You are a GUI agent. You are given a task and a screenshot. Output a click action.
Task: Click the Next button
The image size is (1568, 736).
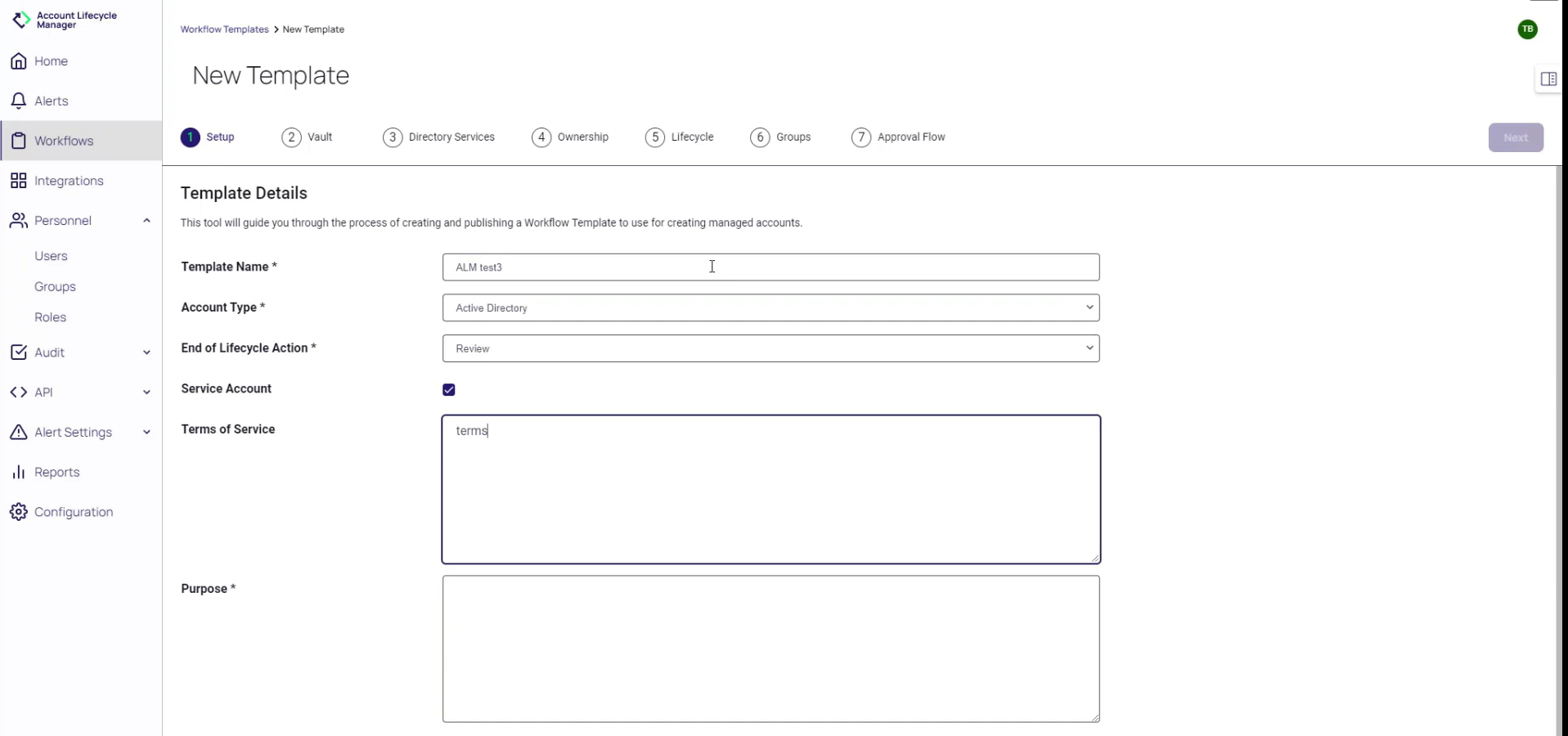[1516, 137]
